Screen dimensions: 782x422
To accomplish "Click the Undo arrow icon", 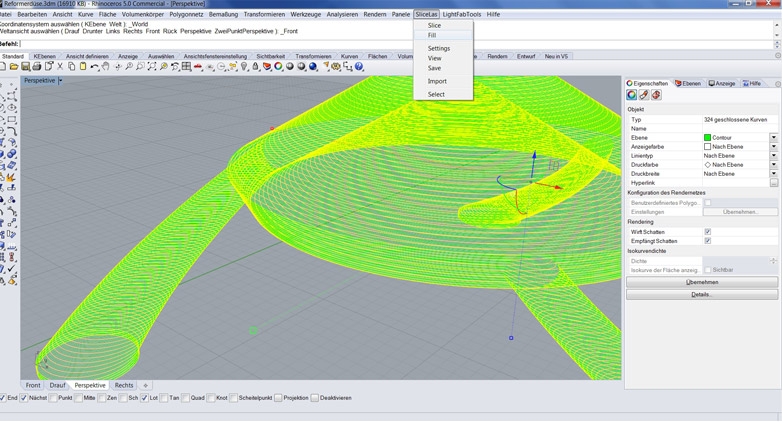I will pyautogui.click(x=95, y=67).
